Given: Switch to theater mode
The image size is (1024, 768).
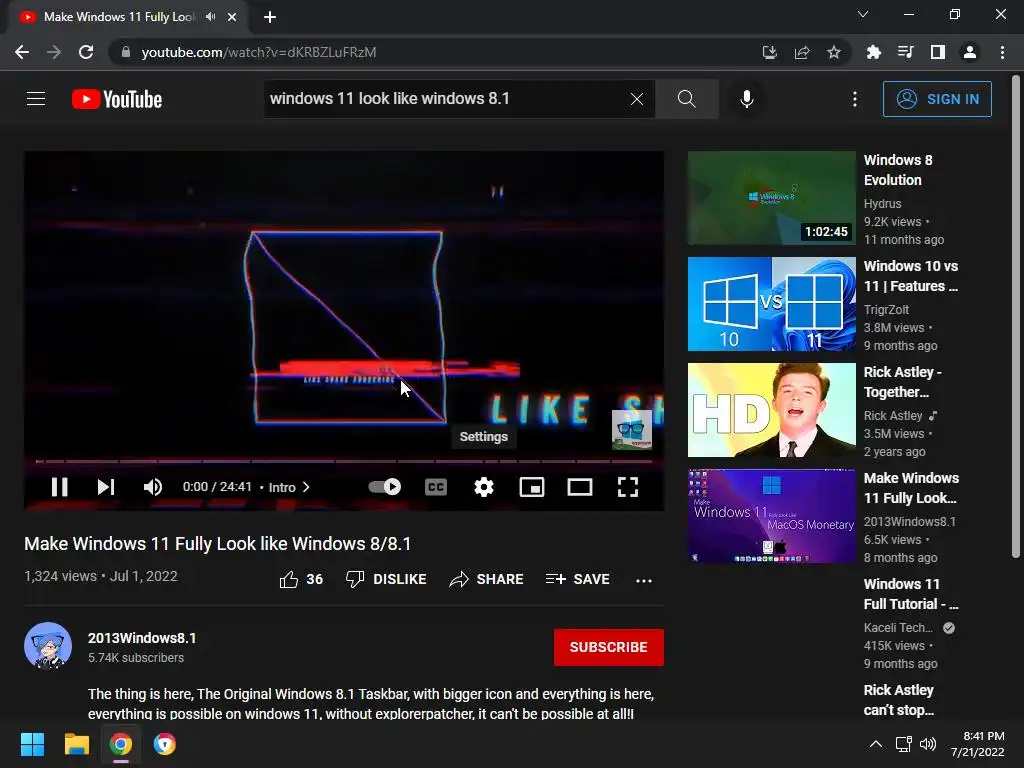Looking at the screenshot, I should (580, 487).
